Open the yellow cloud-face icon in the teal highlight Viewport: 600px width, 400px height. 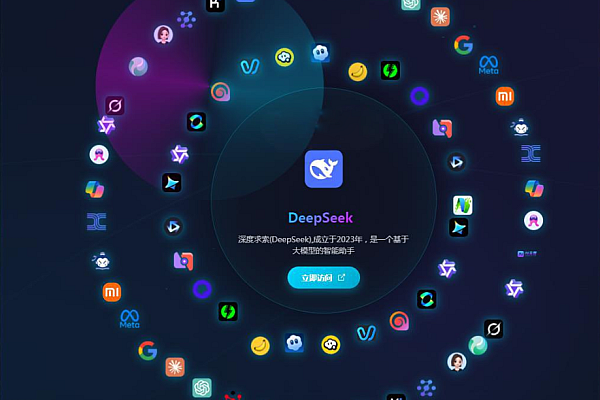pyautogui.click(x=284, y=57)
